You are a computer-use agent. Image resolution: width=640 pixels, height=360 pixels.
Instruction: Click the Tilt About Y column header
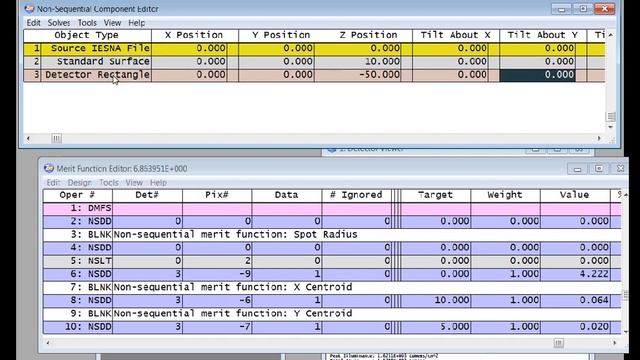(543, 35)
